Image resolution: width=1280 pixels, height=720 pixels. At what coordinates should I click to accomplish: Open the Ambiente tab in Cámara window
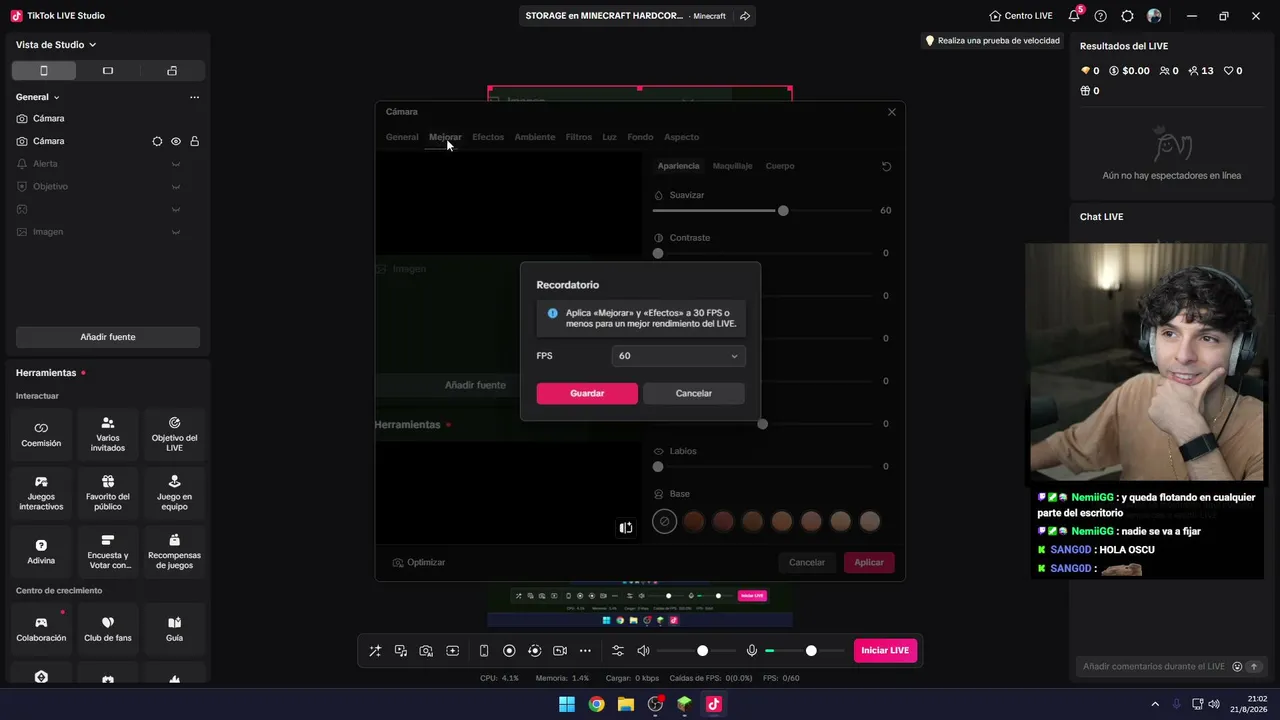click(535, 137)
